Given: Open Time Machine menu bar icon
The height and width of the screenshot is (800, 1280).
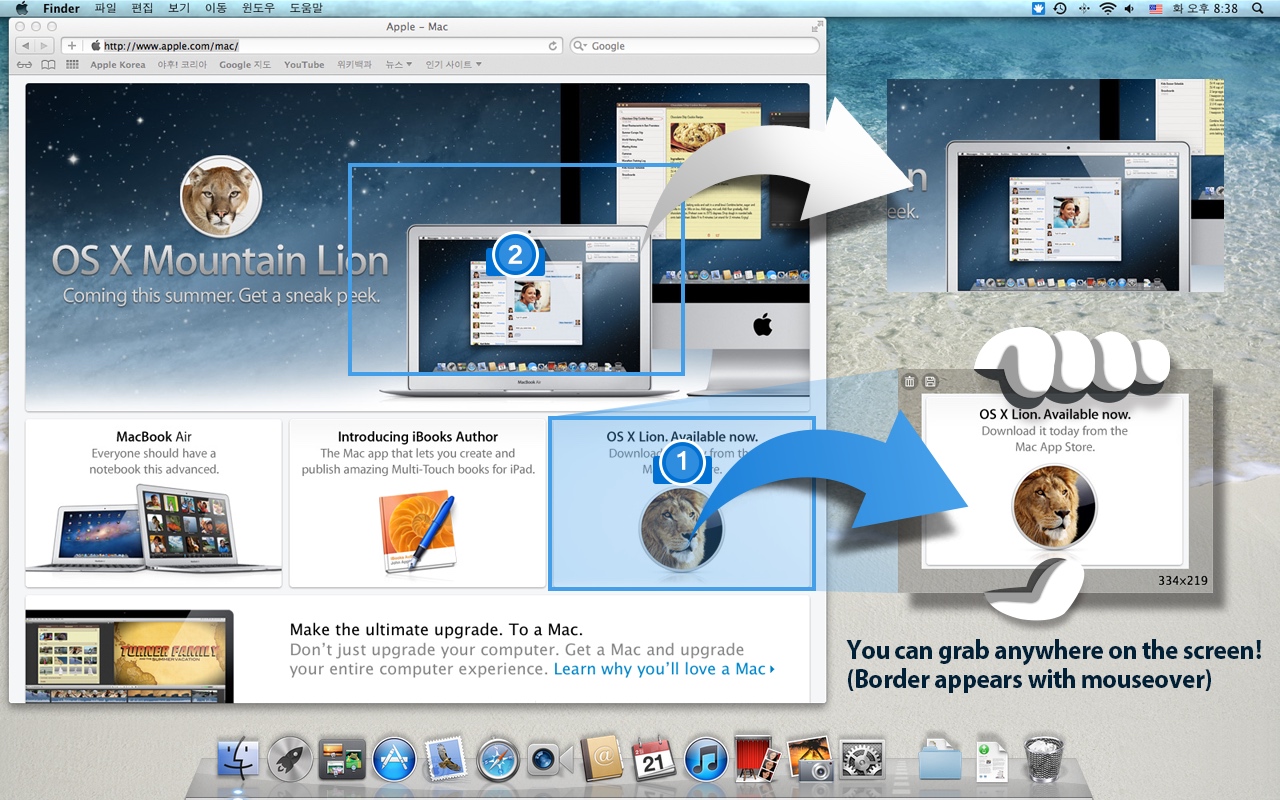Looking at the screenshot, I should tap(1059, 8).
